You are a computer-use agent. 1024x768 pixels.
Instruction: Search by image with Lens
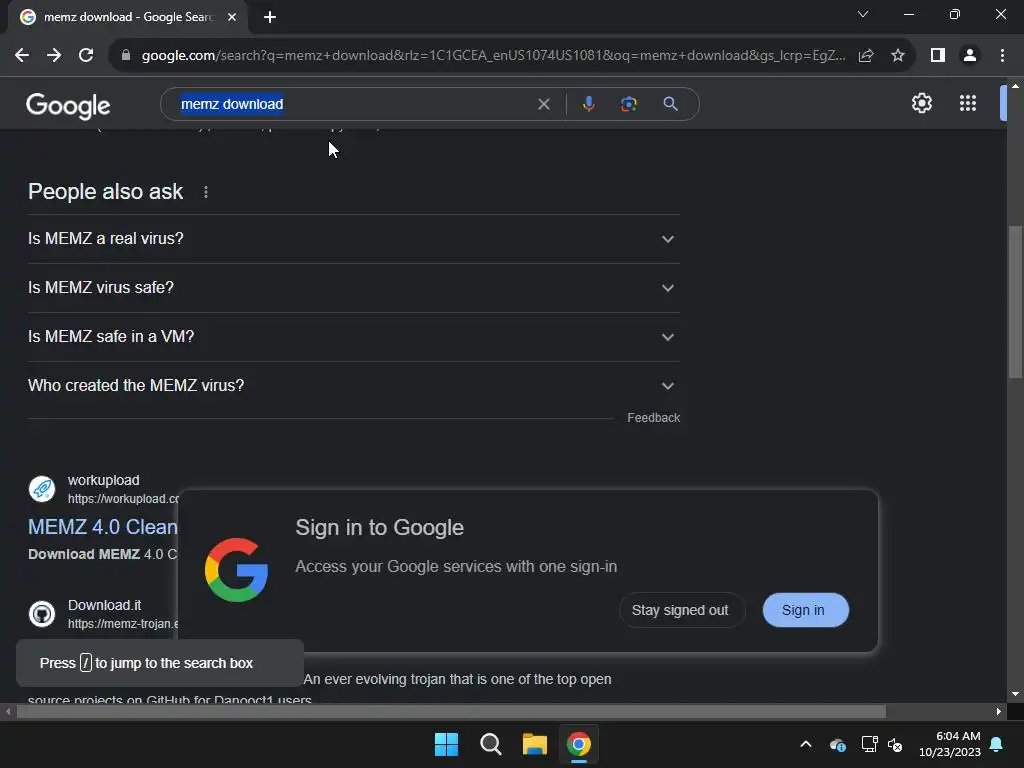[628, 104]
